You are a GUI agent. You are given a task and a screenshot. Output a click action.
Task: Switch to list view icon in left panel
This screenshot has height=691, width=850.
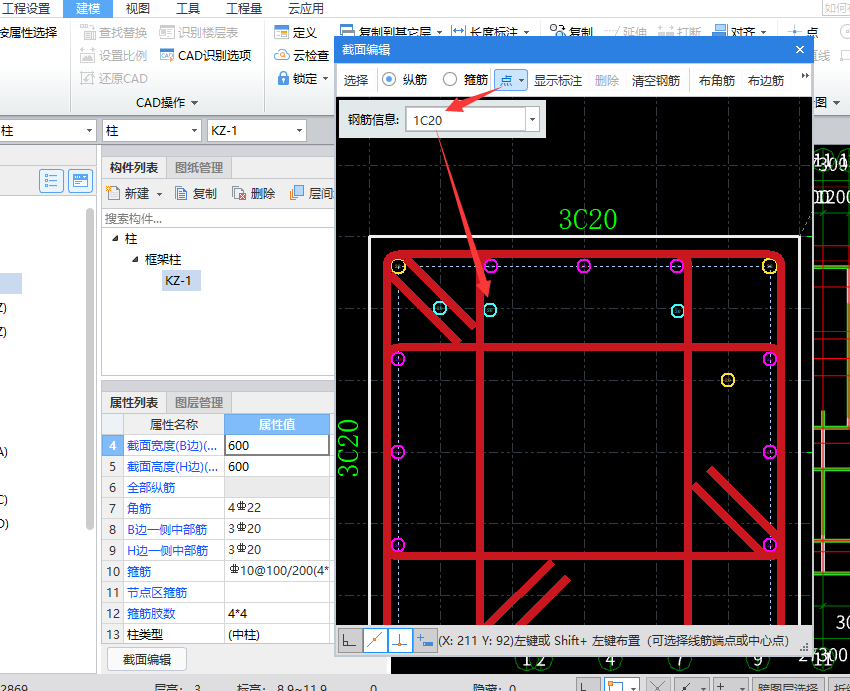pyautogui.click(x=51, y=181)
